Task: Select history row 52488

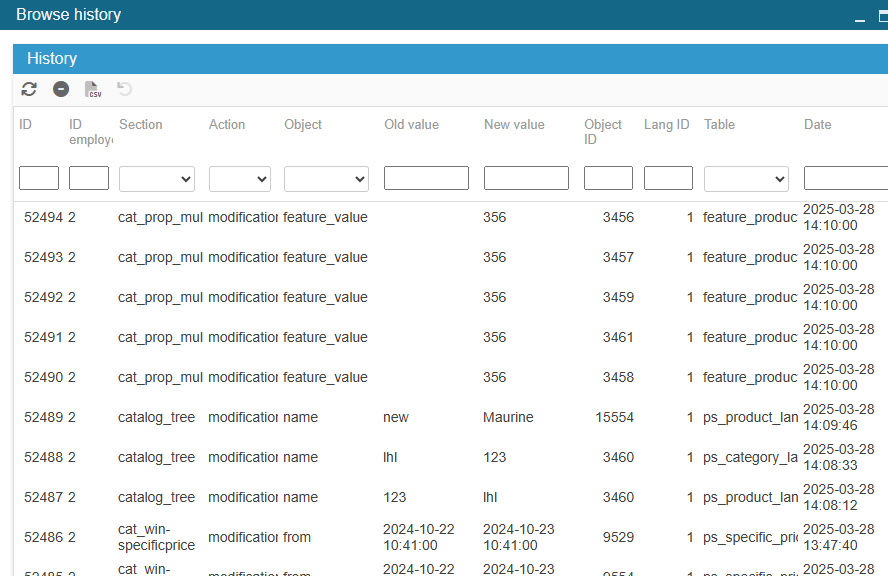Action: [450, 458]
